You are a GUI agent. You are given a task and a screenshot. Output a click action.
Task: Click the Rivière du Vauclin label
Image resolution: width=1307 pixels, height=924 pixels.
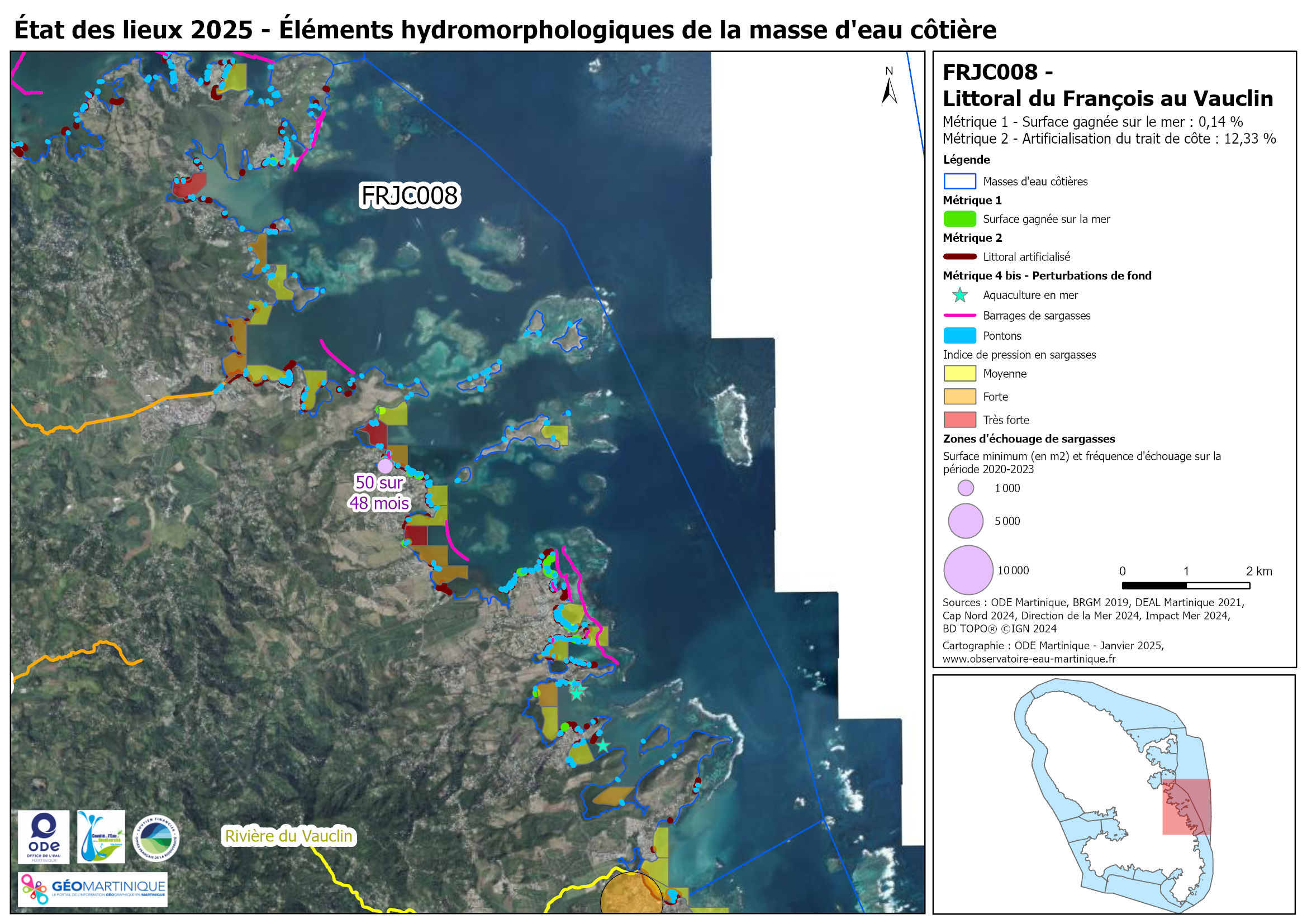pyautogui.click(x=288, y=836)
